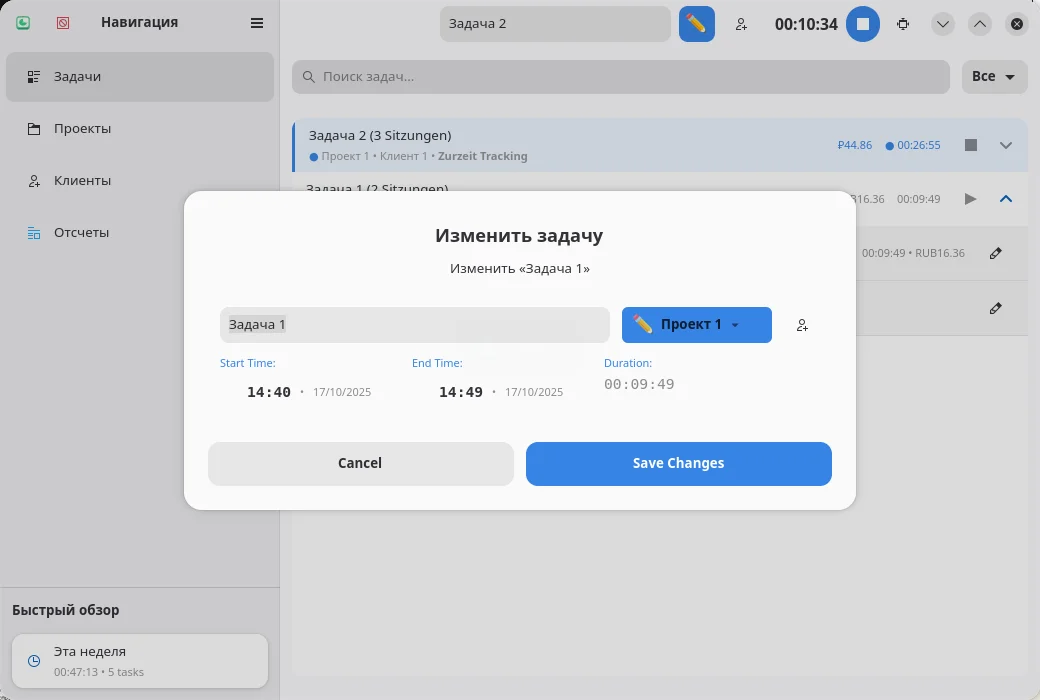Open Клиенты in the navigation sidebar
Image resolution: width=1040 pixels, height=700 pixels.
tap(82, 181)
